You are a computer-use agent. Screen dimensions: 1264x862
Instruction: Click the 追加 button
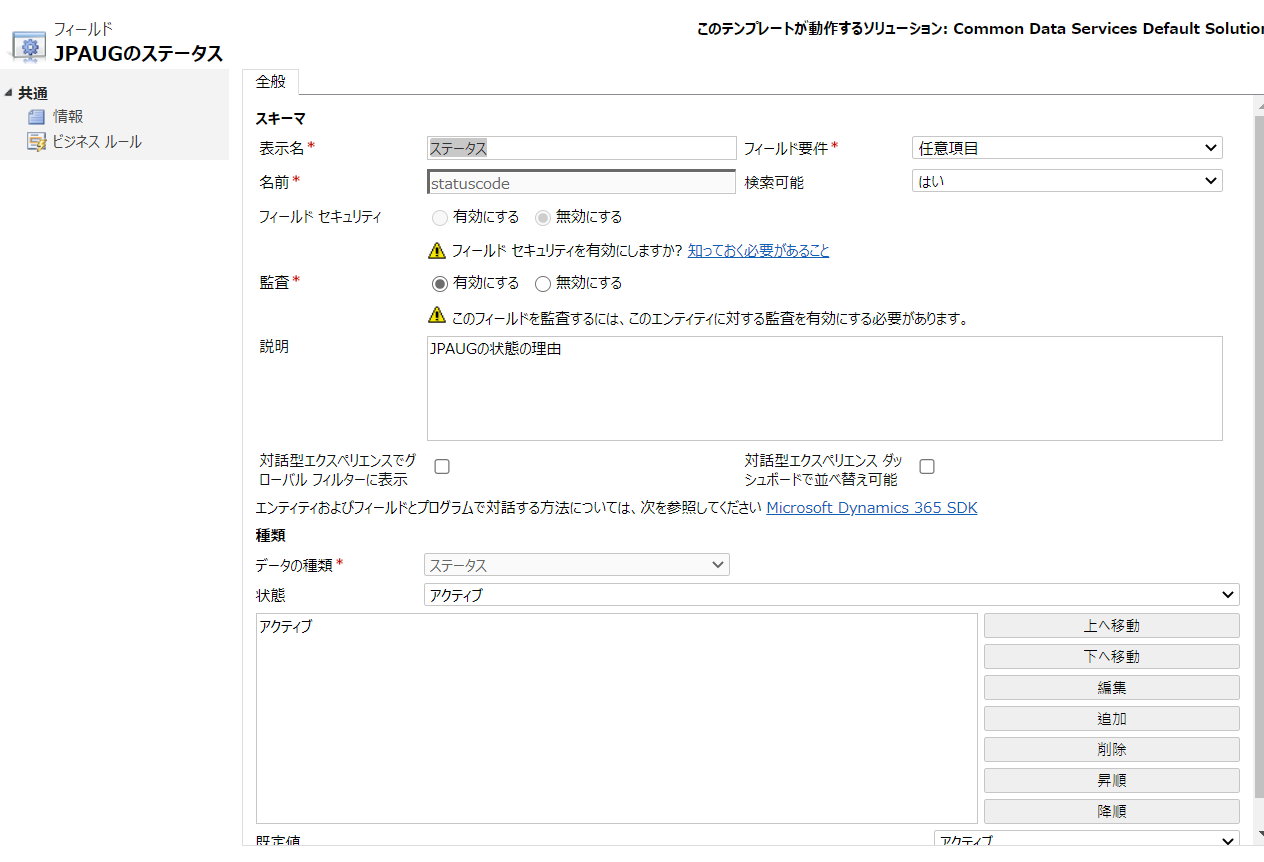point(1112,719)
